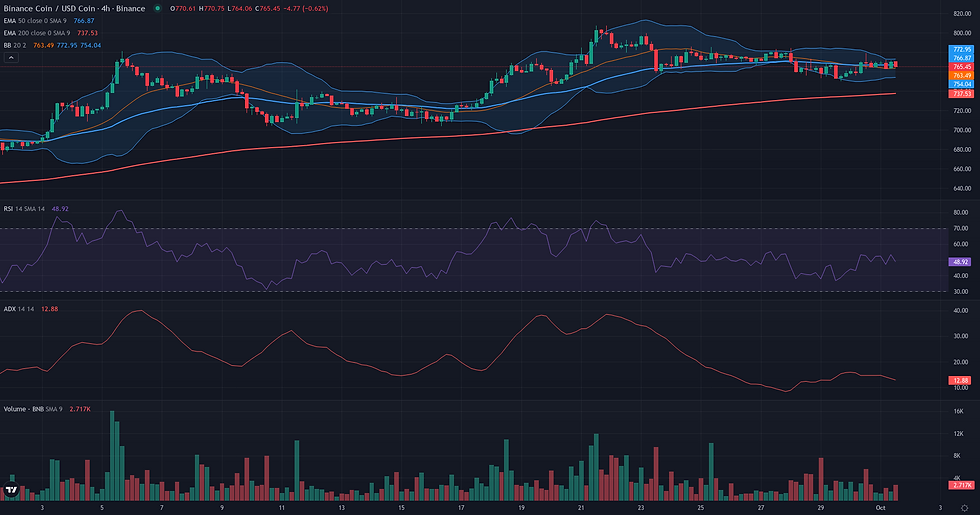
Task: Click the 12.88 ADX value label on axis
Action: [961, 380]
